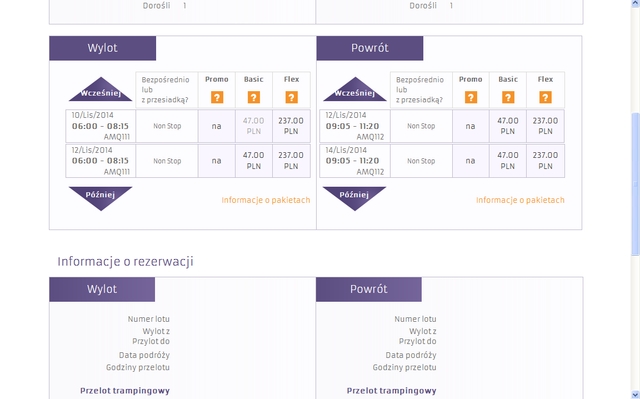
Task: Click the Wylot header above flight table
Action: [102, 48]
